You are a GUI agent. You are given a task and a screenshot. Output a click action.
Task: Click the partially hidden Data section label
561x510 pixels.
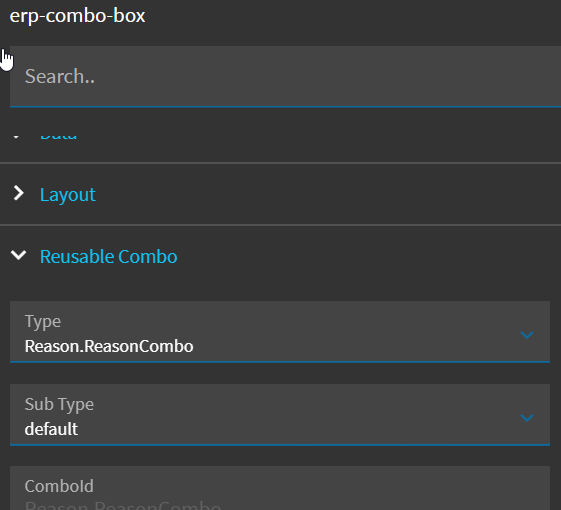[58, 136]
